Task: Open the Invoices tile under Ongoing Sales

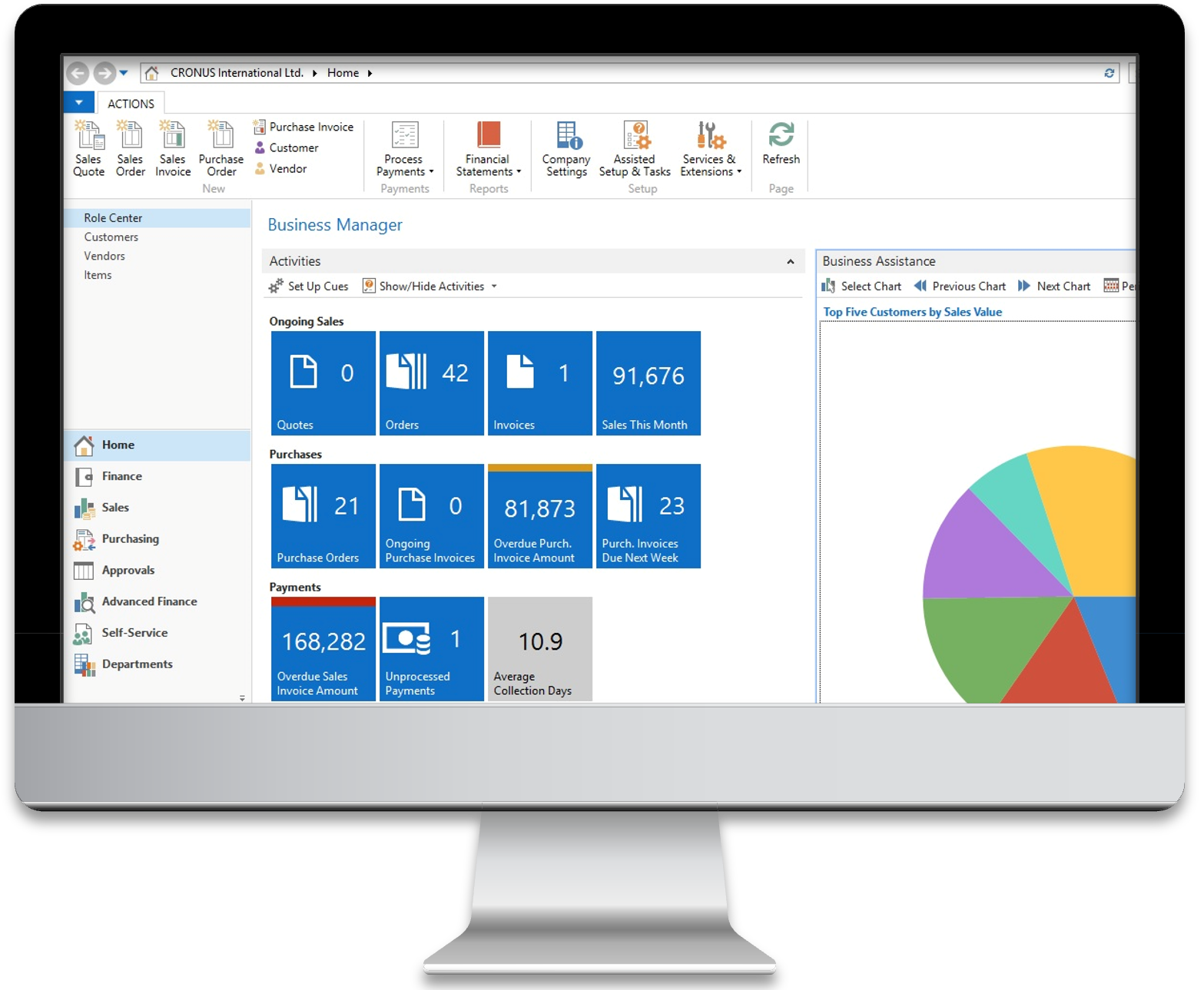Action: click(540, 383)
